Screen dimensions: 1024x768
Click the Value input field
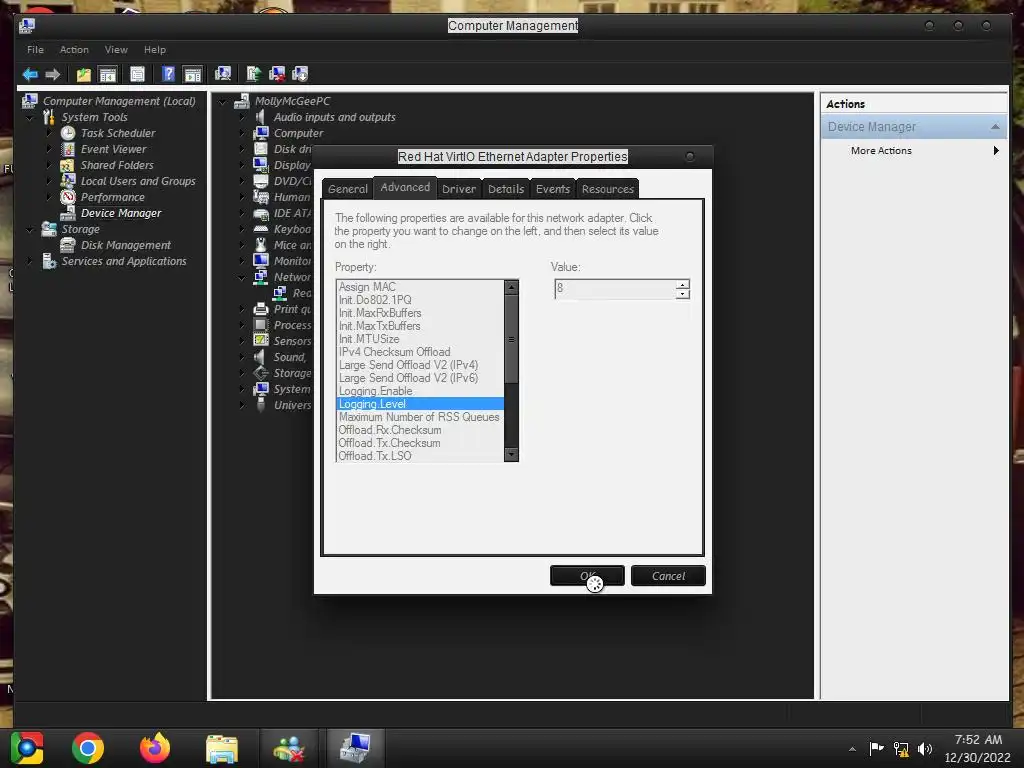tap(615, 289)
